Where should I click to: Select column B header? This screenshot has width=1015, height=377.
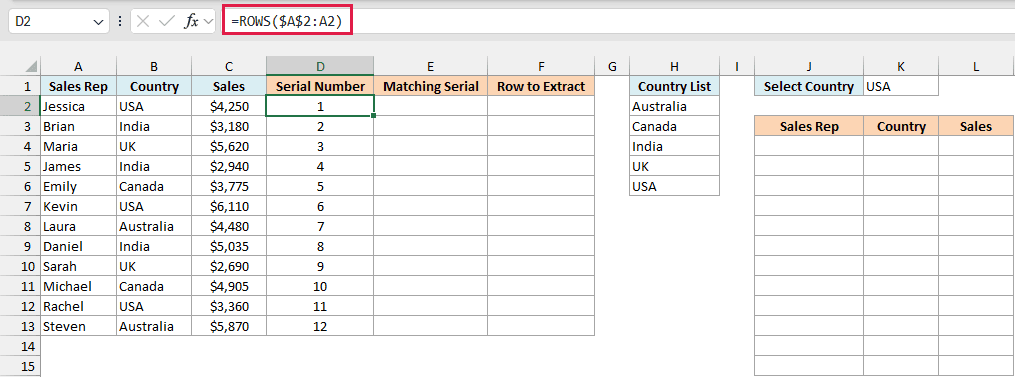[x=154, y=66]
